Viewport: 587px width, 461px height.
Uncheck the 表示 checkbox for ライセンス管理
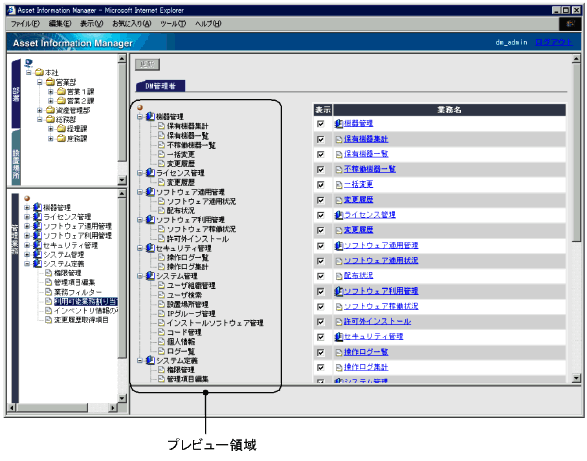(x=320, y=215)
